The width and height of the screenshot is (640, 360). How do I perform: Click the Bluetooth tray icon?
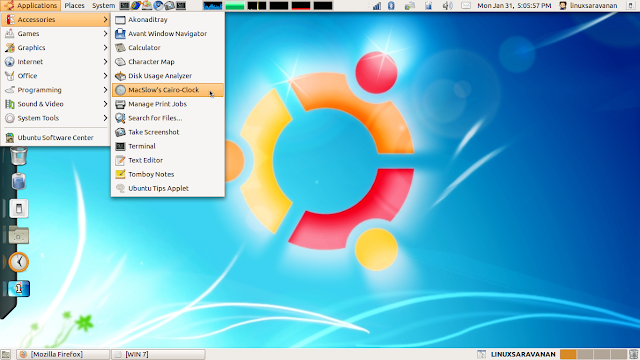point(391,6)
